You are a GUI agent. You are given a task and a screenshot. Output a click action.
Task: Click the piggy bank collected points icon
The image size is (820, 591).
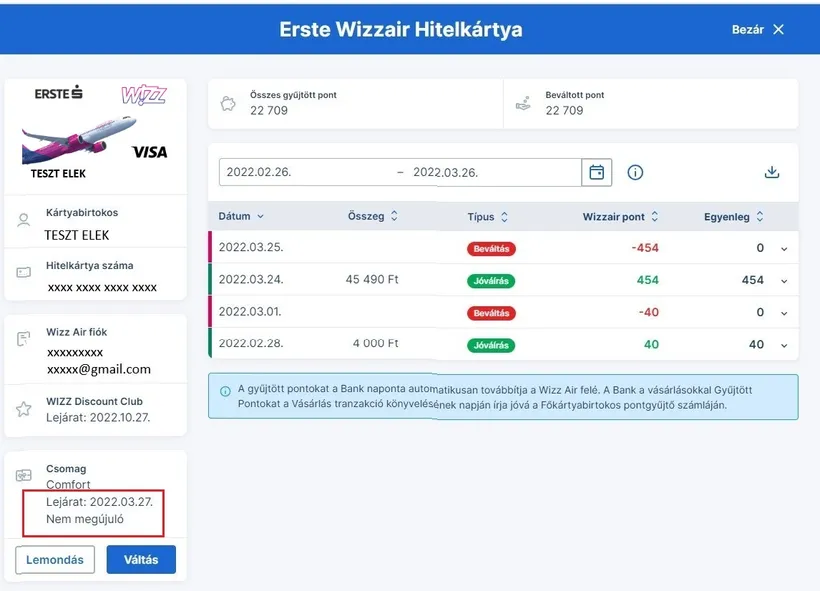click(x=229, y=103)
